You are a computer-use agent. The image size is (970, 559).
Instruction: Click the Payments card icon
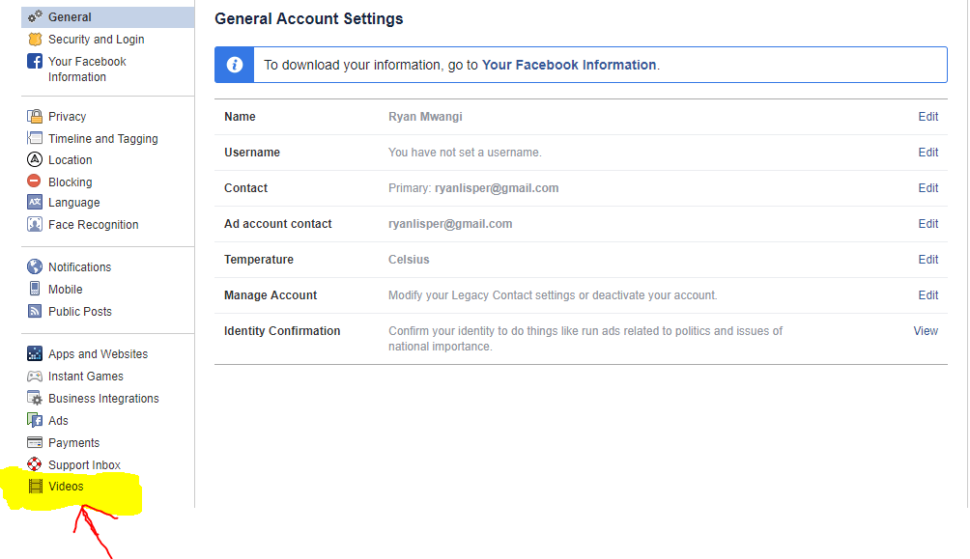coord(35,443)
